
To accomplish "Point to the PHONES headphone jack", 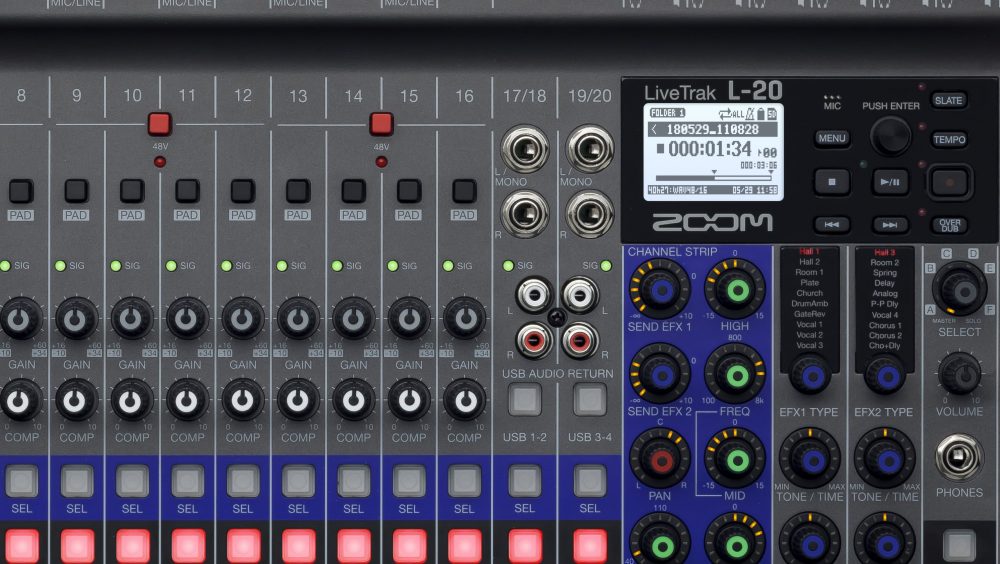I will pos(959,457).
